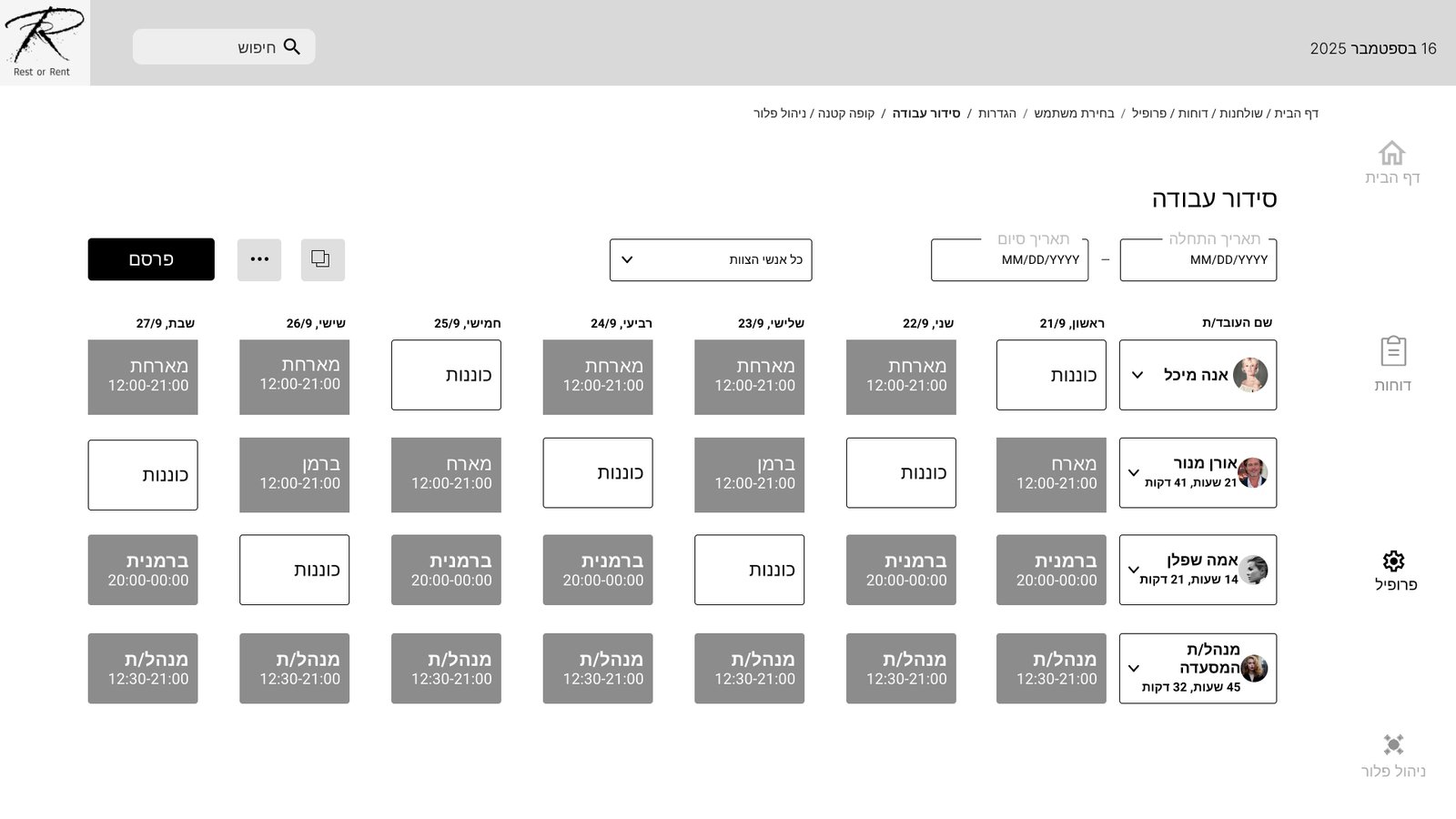Open reports via the clipboard icon
Image resolution: width=1456 pixels, height=819 pixels.
1392,351
